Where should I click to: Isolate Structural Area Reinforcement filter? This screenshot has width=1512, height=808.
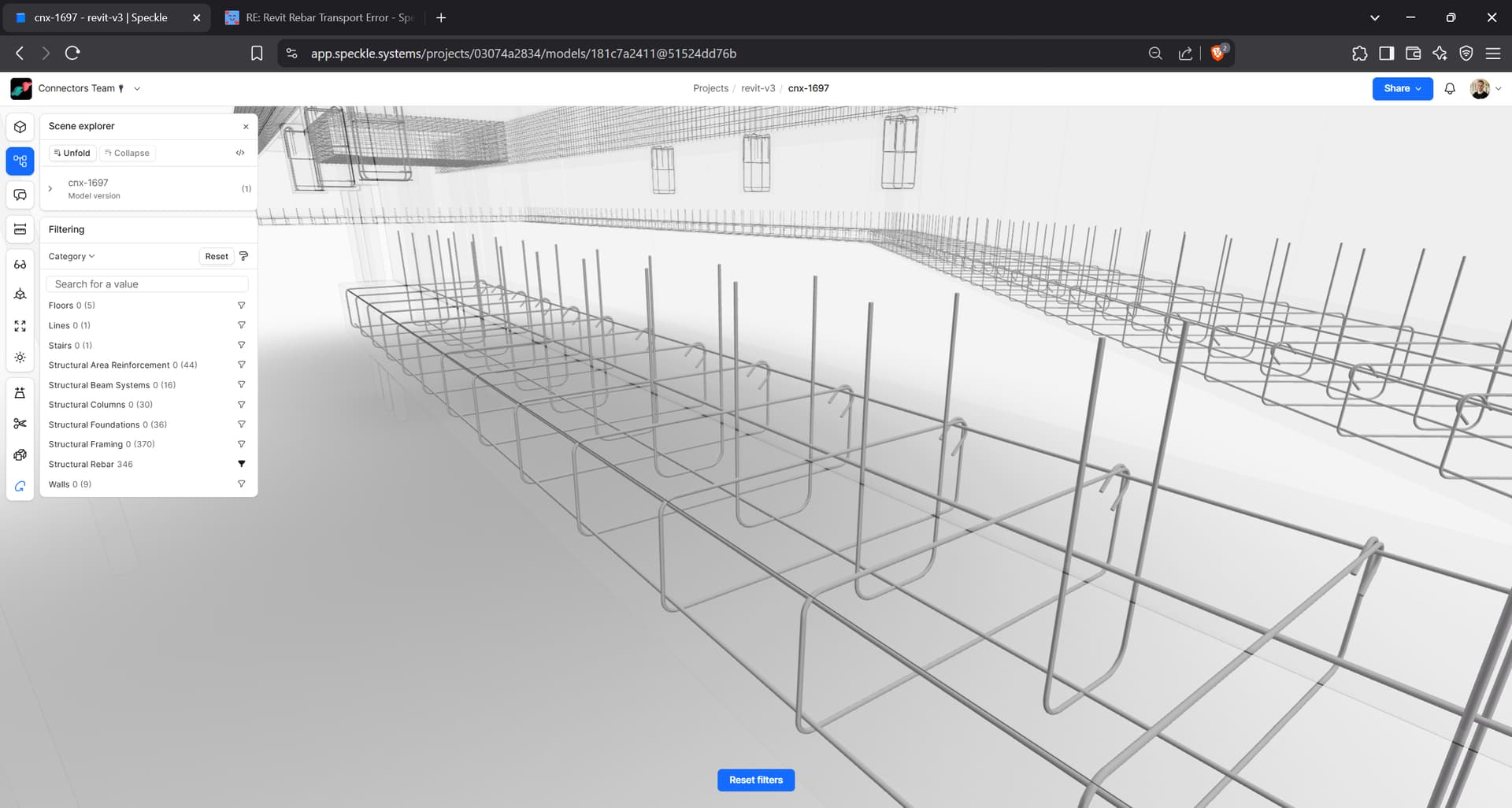(x=242, y=365)
